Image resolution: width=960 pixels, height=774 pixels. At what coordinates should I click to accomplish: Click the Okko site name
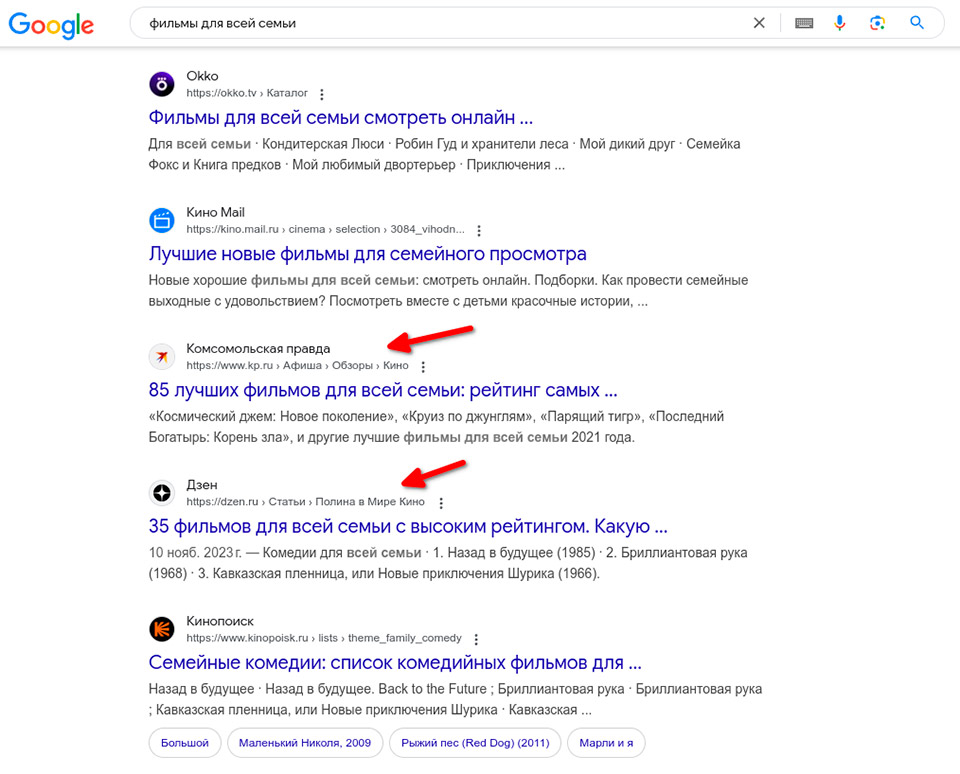(x=203, y=76)
